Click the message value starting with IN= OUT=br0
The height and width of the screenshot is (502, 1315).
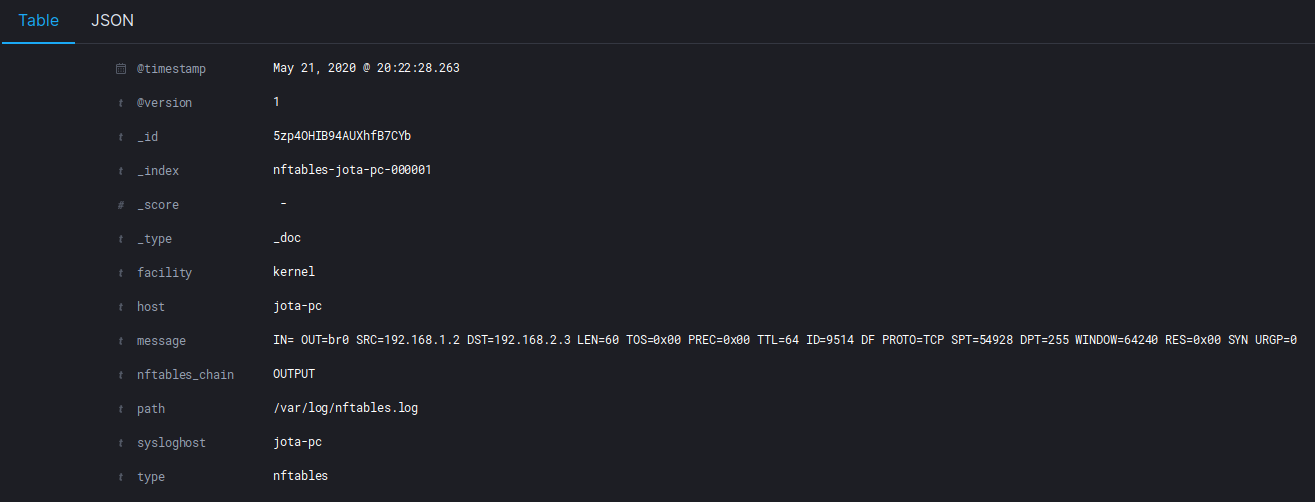785,340
